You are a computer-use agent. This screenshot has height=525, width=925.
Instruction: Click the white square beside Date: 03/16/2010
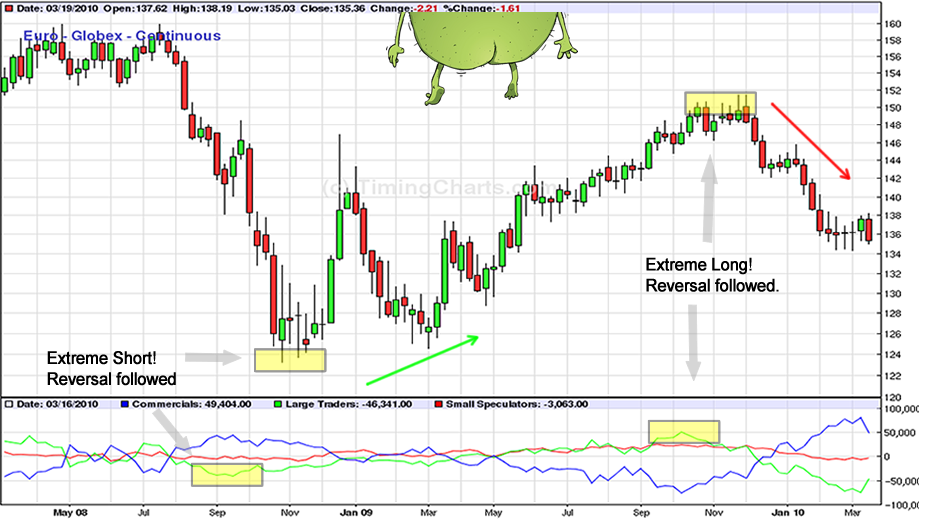(x=9, y=404)
